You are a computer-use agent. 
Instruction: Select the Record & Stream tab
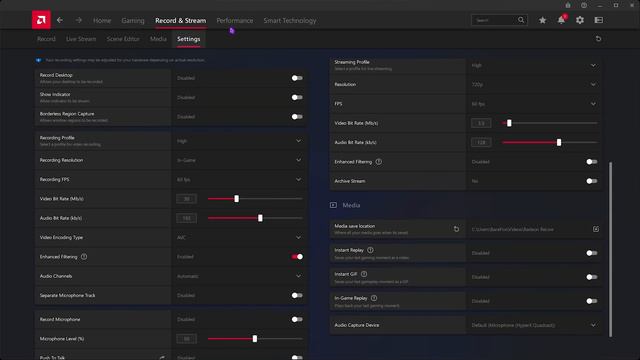[180, 20]
